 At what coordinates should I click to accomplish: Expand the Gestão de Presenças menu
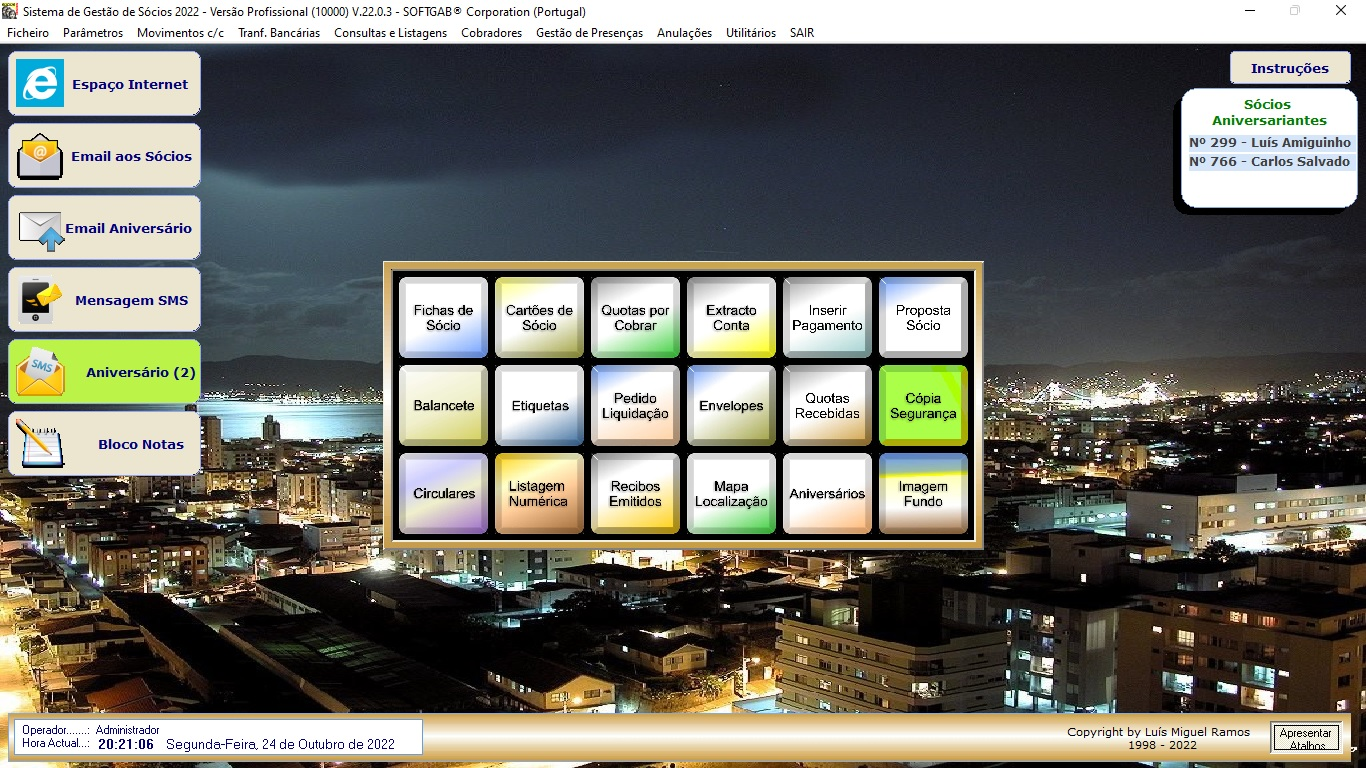pos(589,33)
